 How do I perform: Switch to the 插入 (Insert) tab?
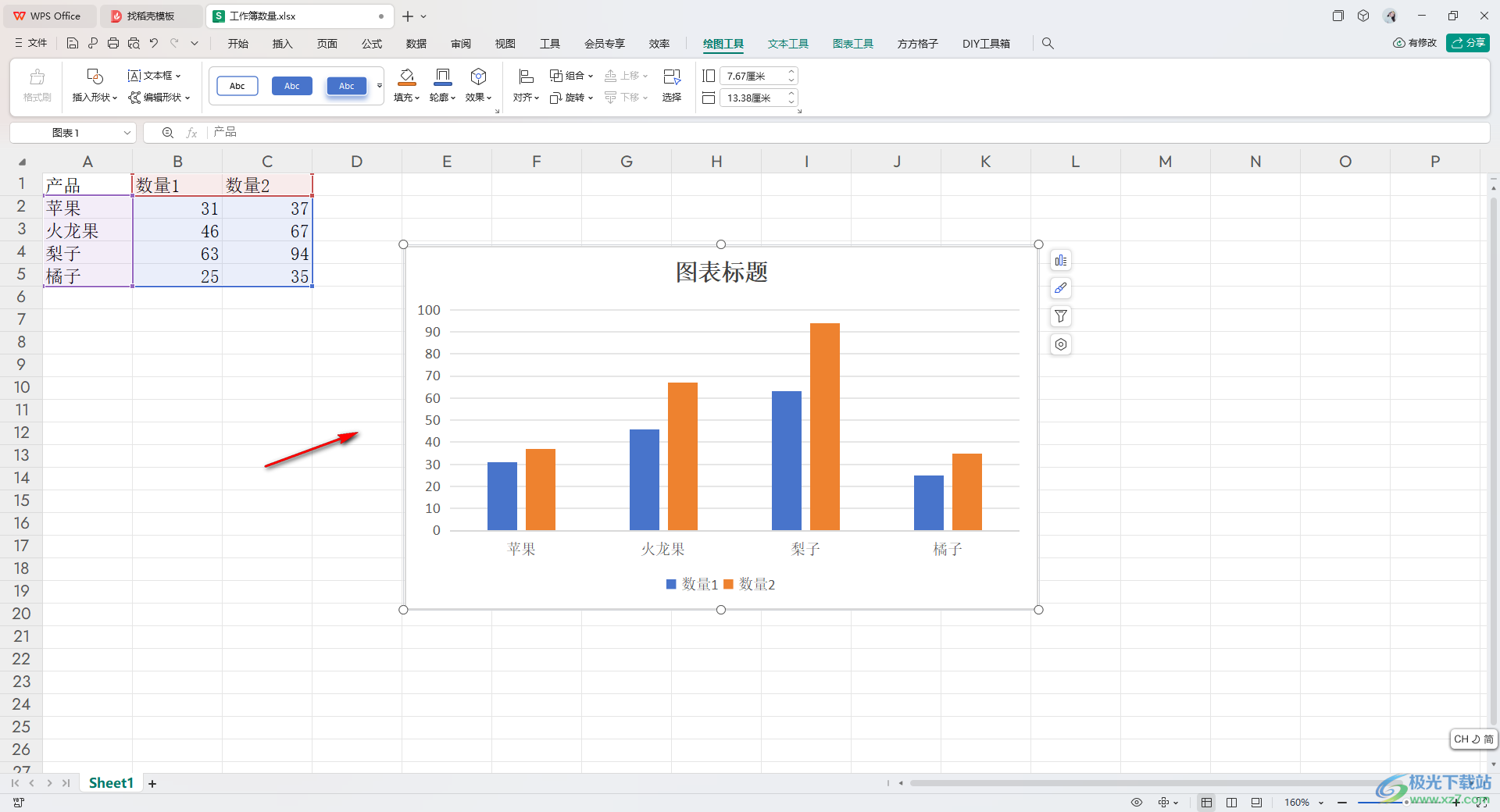(283, 44)
